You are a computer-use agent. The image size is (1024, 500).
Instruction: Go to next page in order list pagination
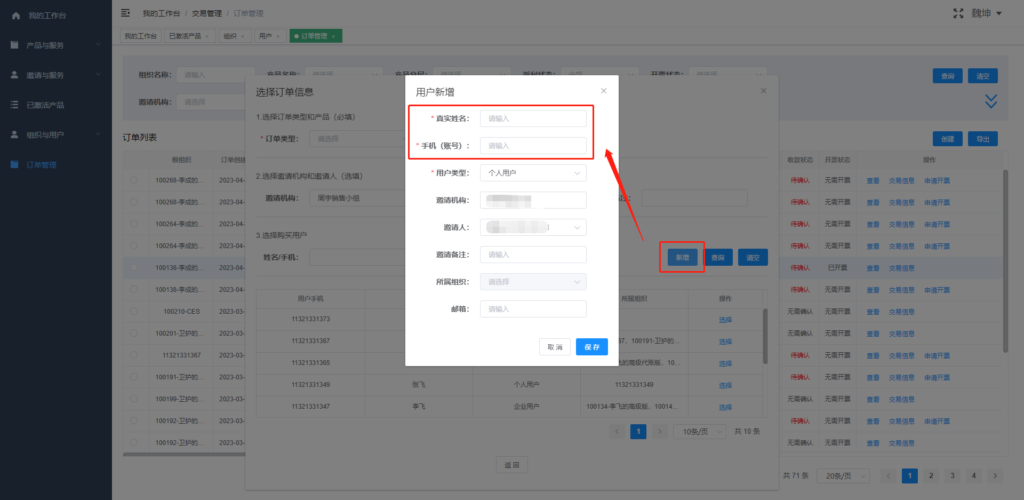994,476
